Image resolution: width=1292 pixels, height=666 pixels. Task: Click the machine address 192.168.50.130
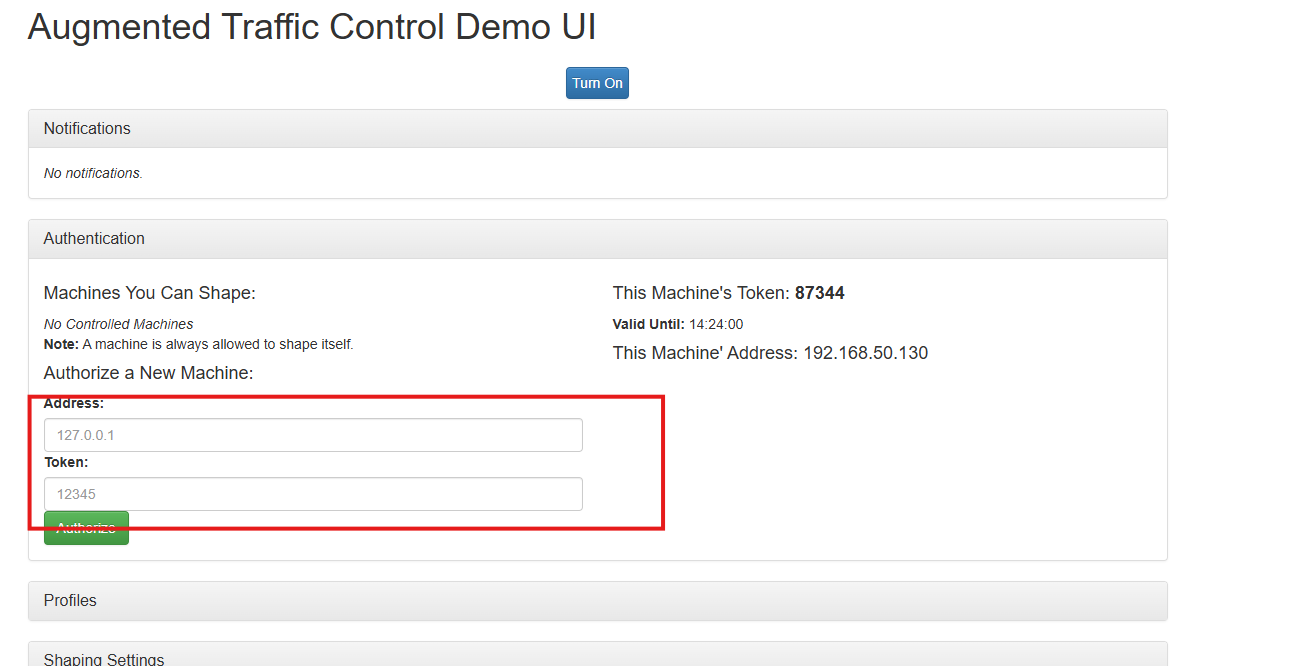[x=865, y=353]
